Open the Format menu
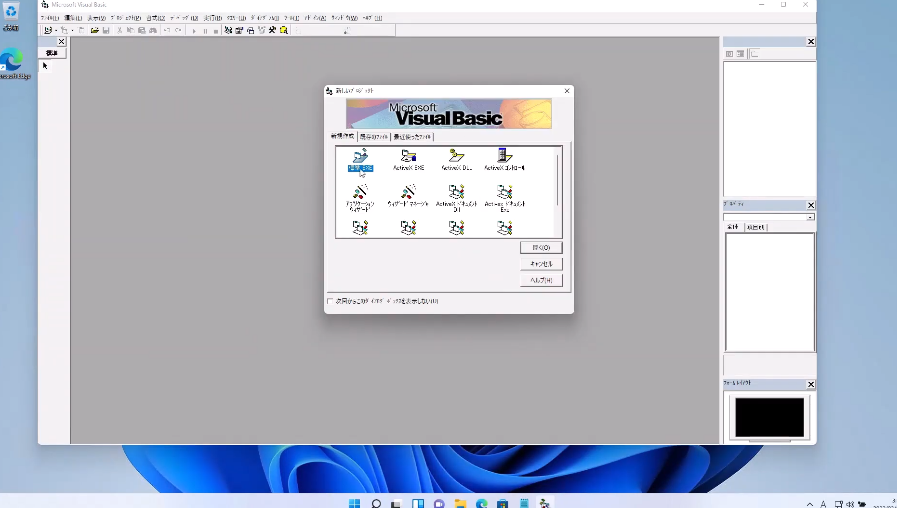The width and height of the screenshot is (897, 508). click(x=156, y=18)
